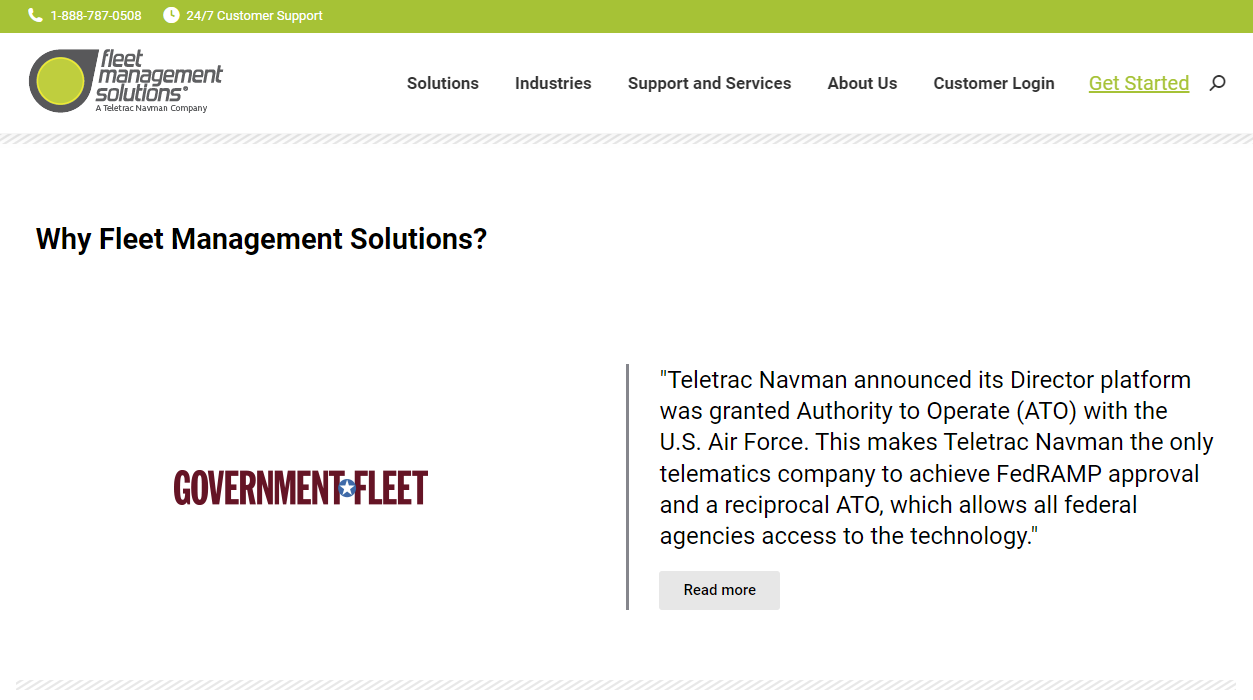Open the About Us menu
The height and width of the screenshot is (700, 1253).
[x=862, y=83]
